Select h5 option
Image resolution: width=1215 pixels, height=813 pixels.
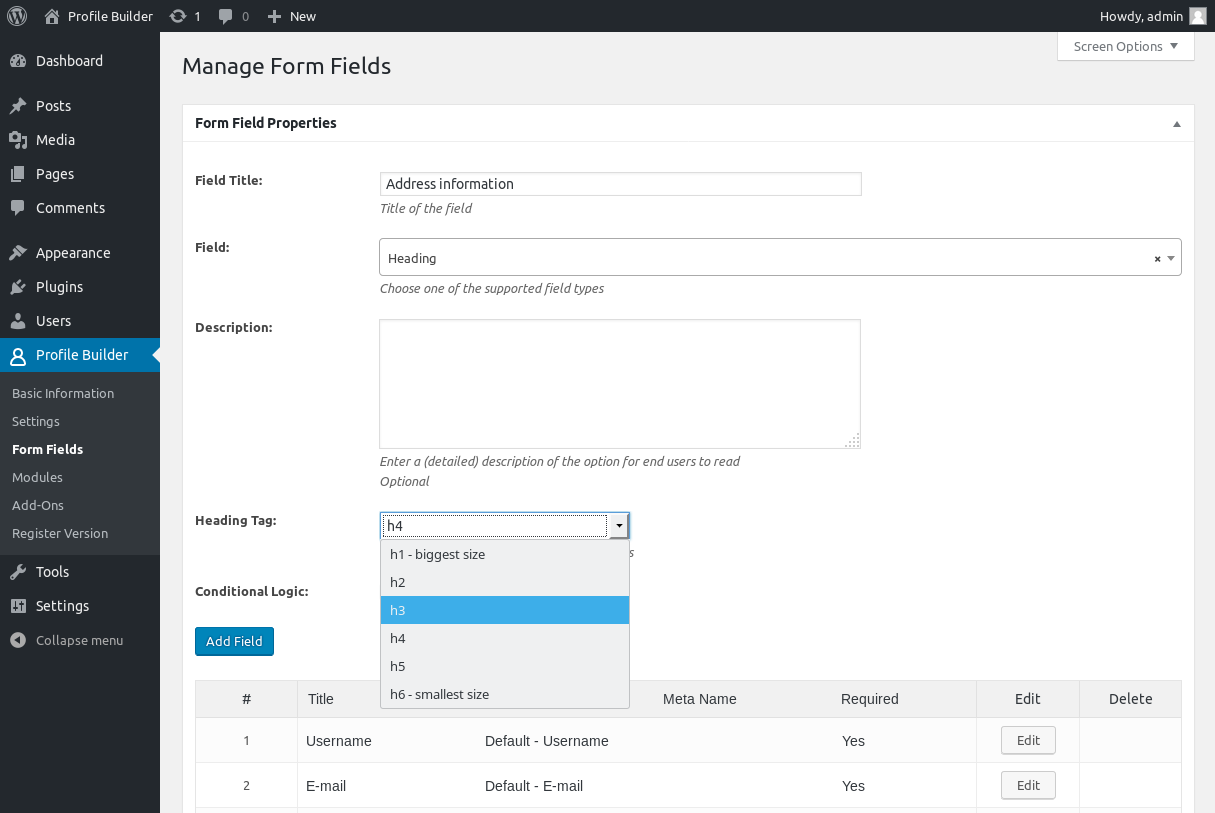tap(505, 666)
